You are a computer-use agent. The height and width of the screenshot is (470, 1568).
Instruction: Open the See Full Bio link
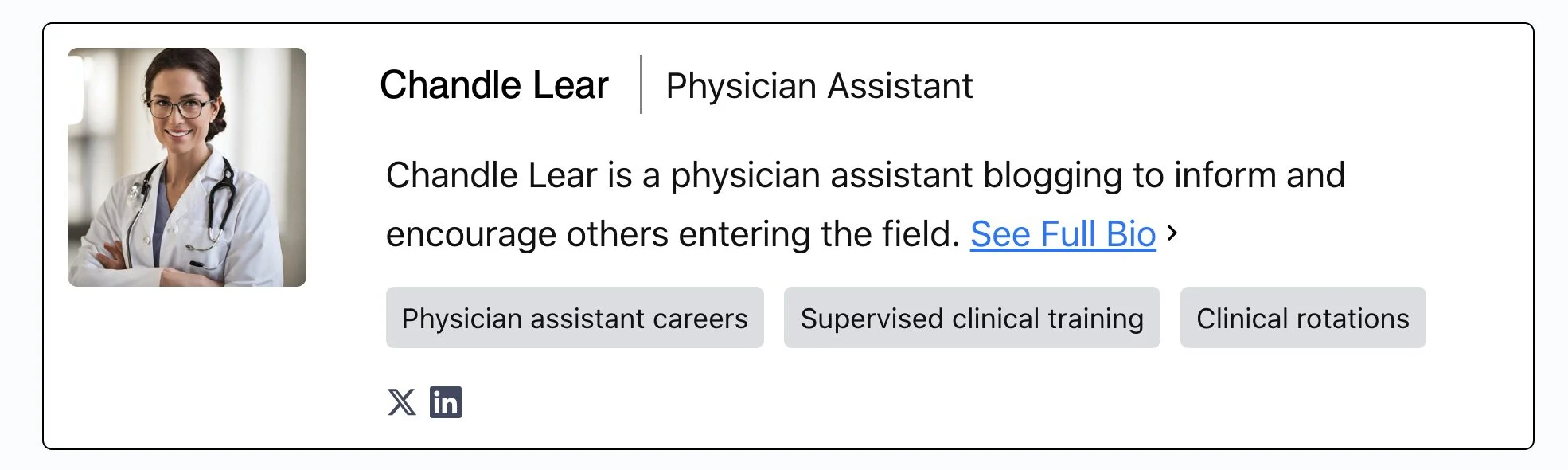(1063, 234)
